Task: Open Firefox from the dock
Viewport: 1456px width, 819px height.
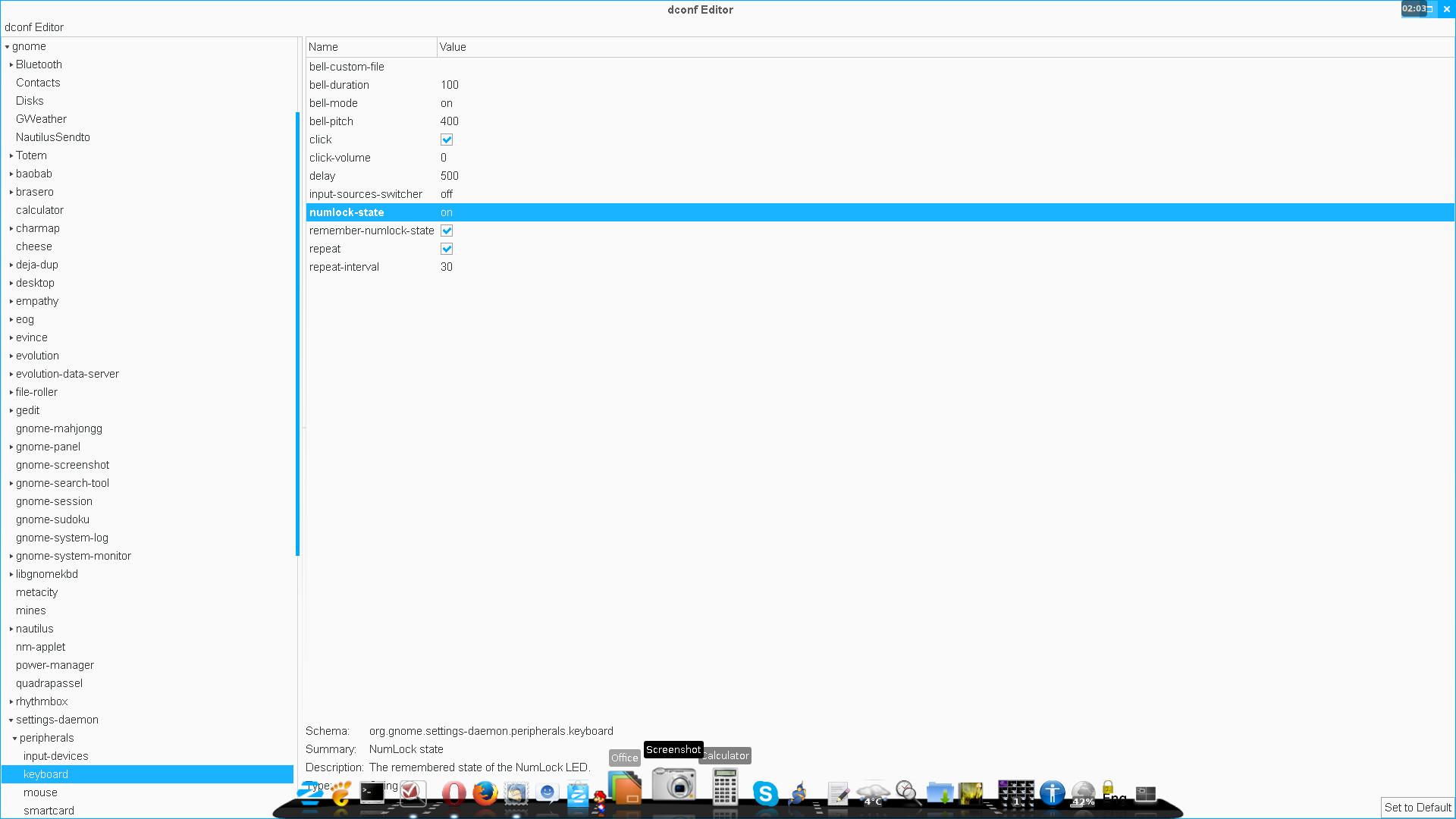Action: tap(485, 793)
